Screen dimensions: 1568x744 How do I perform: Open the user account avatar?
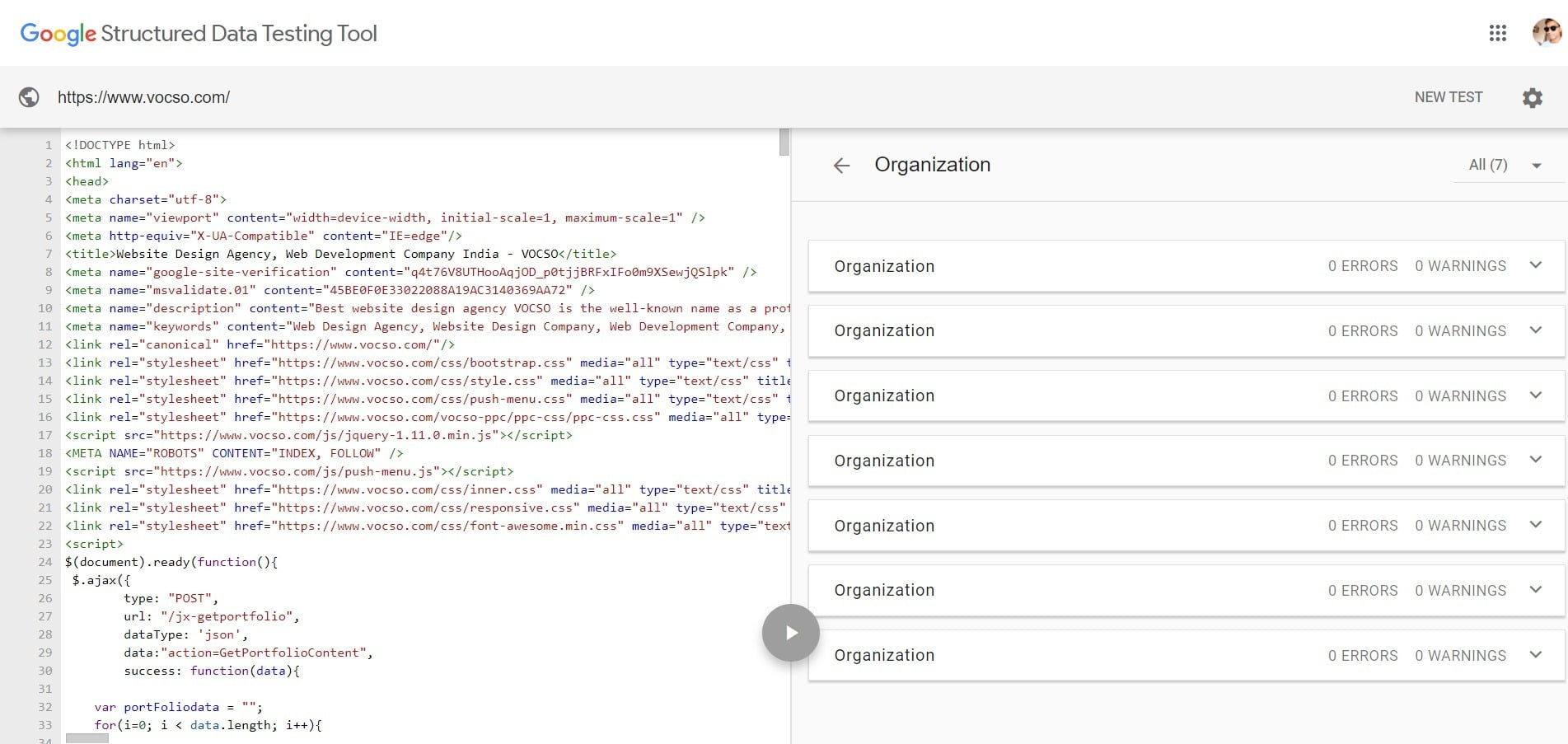[x=1547, y=33]
